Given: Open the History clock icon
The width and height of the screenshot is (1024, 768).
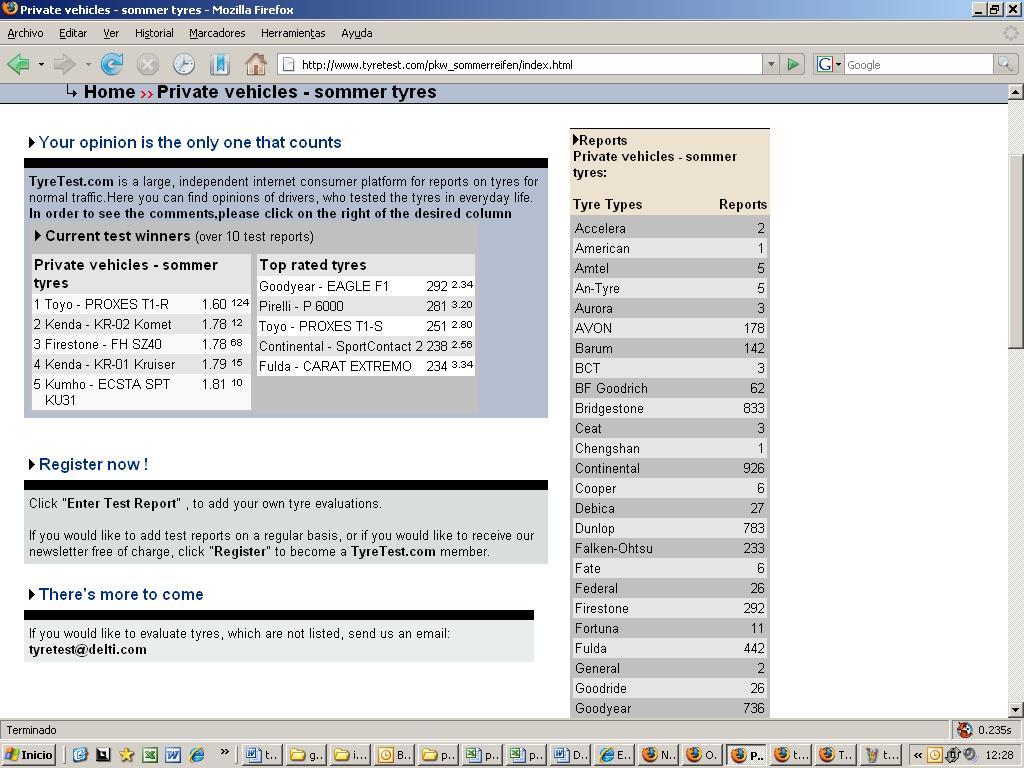Looking at the screenshot, I should (184, 65).
